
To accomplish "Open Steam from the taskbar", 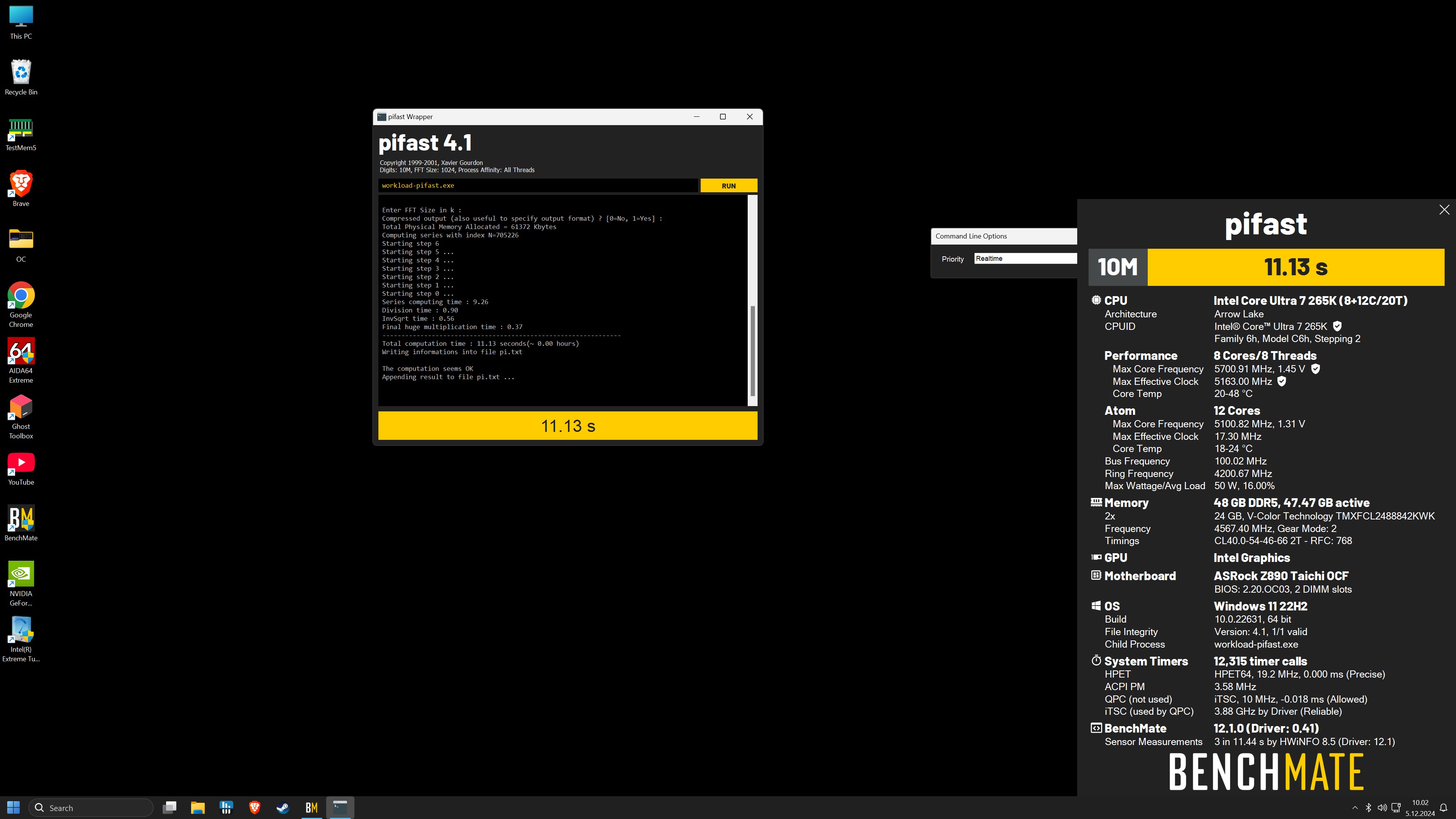I will pyautogui.click(x=283, y=808).
